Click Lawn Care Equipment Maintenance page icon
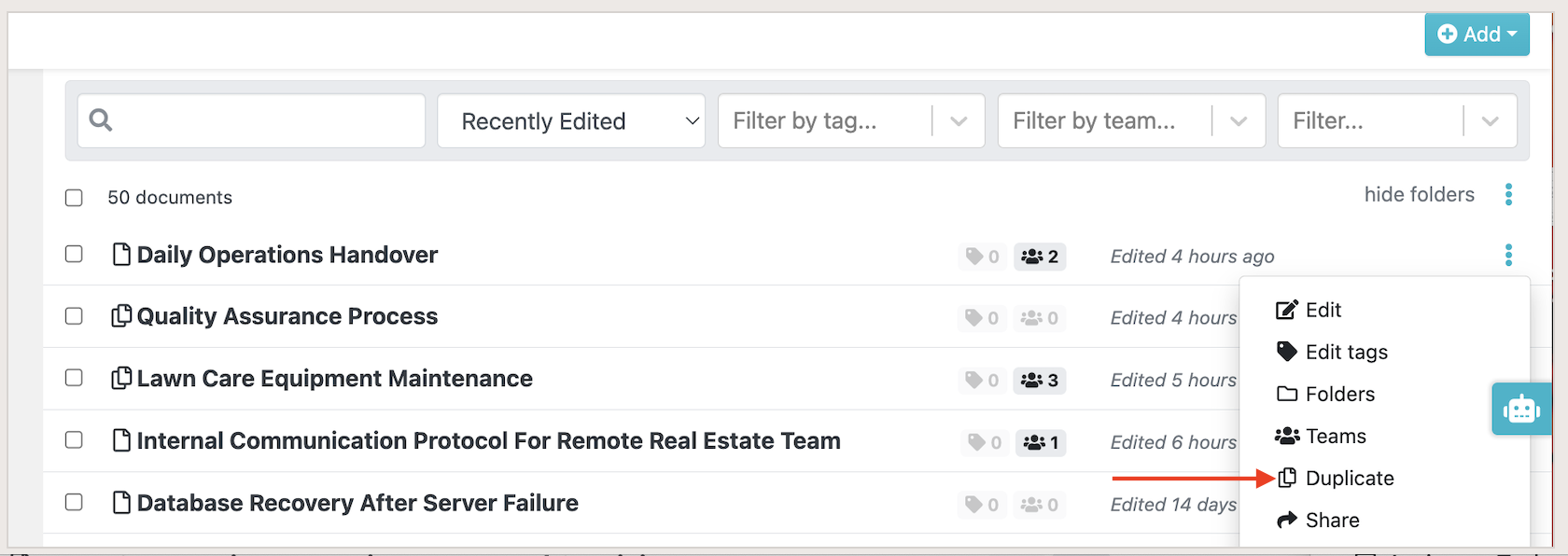 pyautogui.click(x=121, y=378)
